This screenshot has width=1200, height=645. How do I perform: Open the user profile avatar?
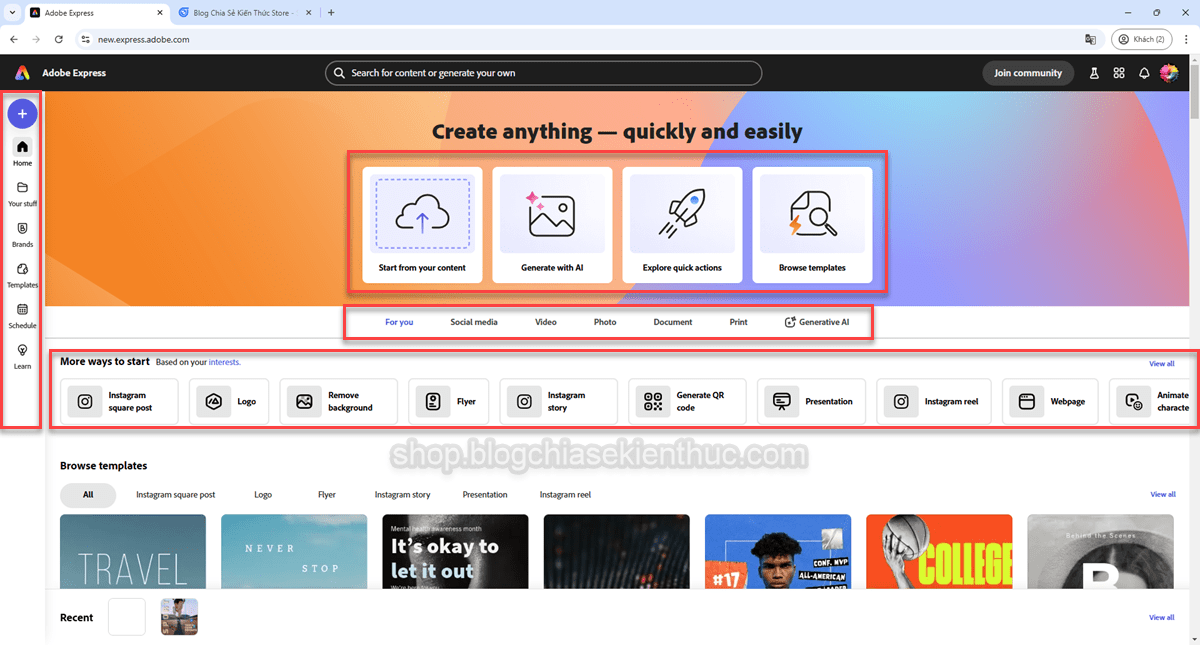point(1169,73)
